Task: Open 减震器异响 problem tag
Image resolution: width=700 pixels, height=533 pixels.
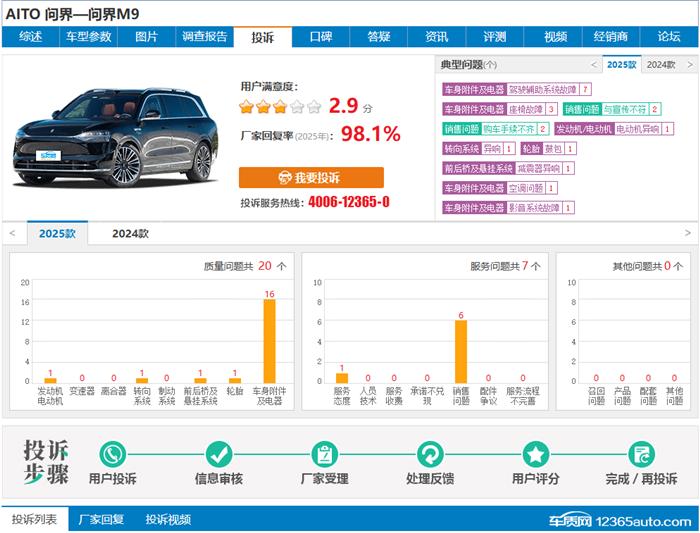Action: pyautogui.click(x=508, y=168)
